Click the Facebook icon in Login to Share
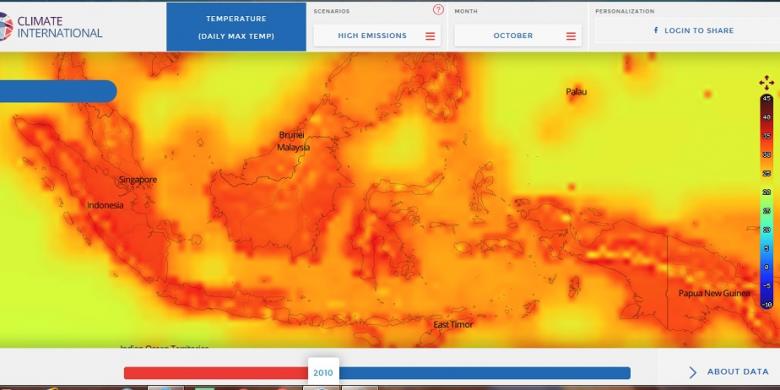780x390 pixels. click(656, 30)
